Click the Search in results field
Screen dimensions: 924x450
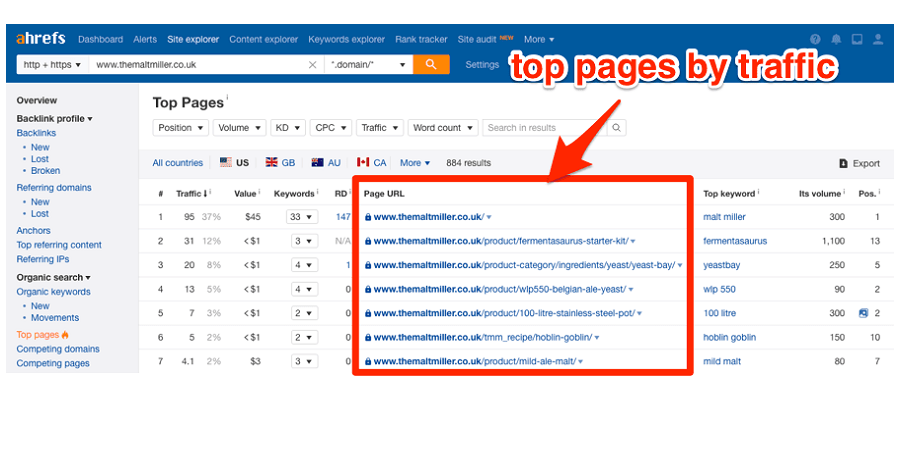tap(544, 128)
